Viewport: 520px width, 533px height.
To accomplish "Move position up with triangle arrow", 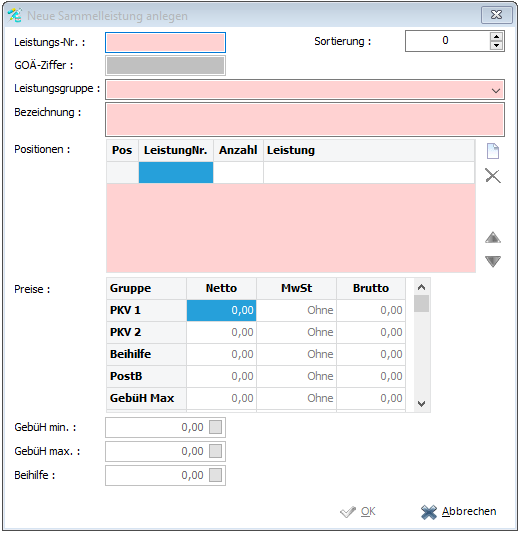I will [x=493, y=237].
